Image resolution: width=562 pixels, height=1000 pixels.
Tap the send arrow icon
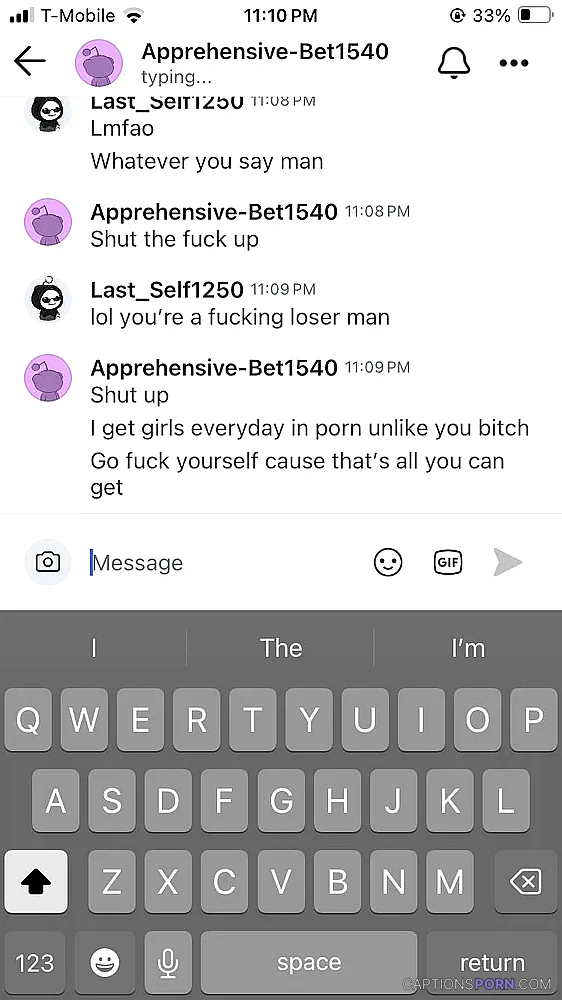(508, 562)
